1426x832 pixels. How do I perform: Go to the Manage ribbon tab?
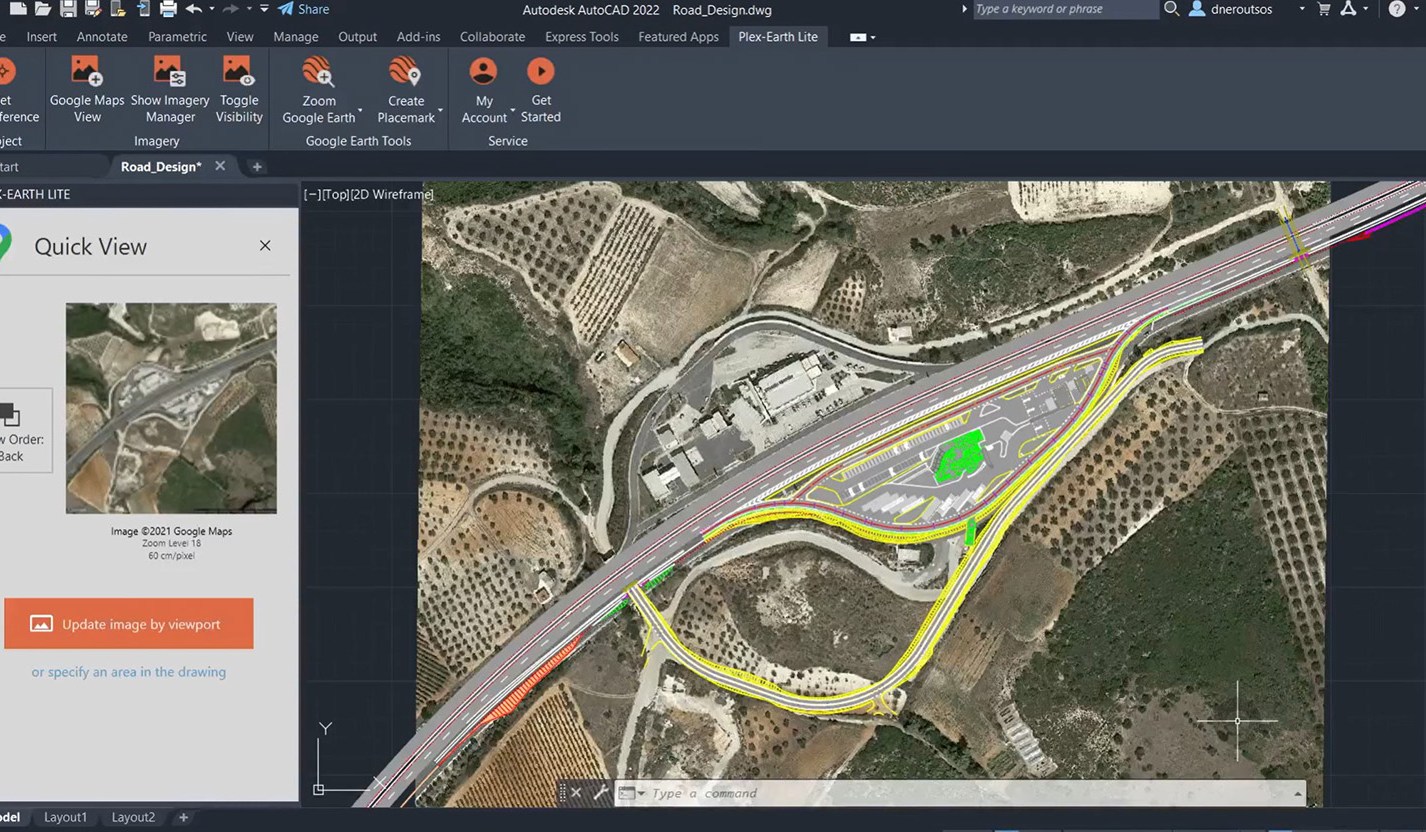(x=296, y=36)
